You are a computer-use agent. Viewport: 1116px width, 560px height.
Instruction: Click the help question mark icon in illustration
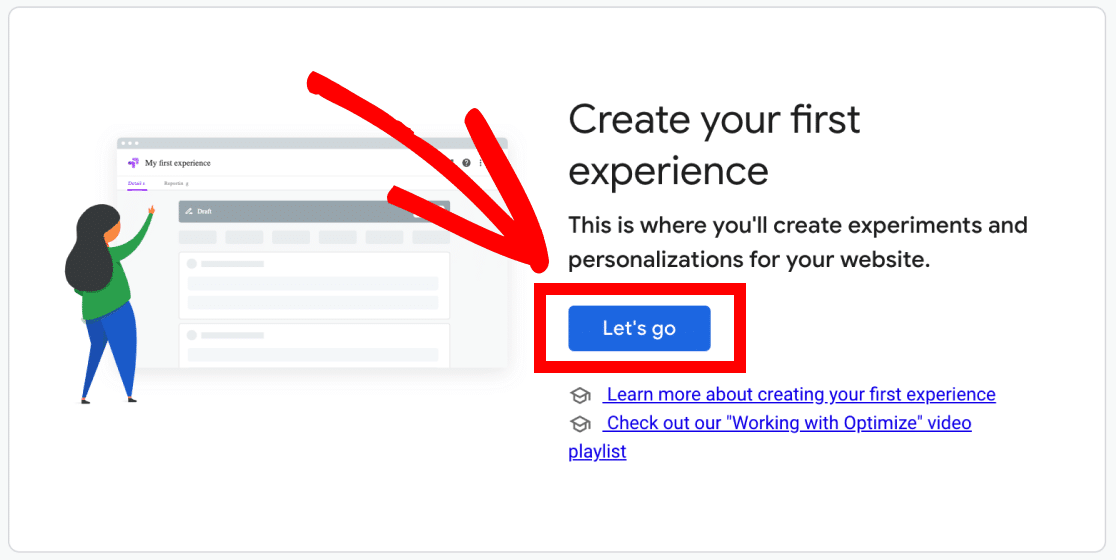[466, 163]
